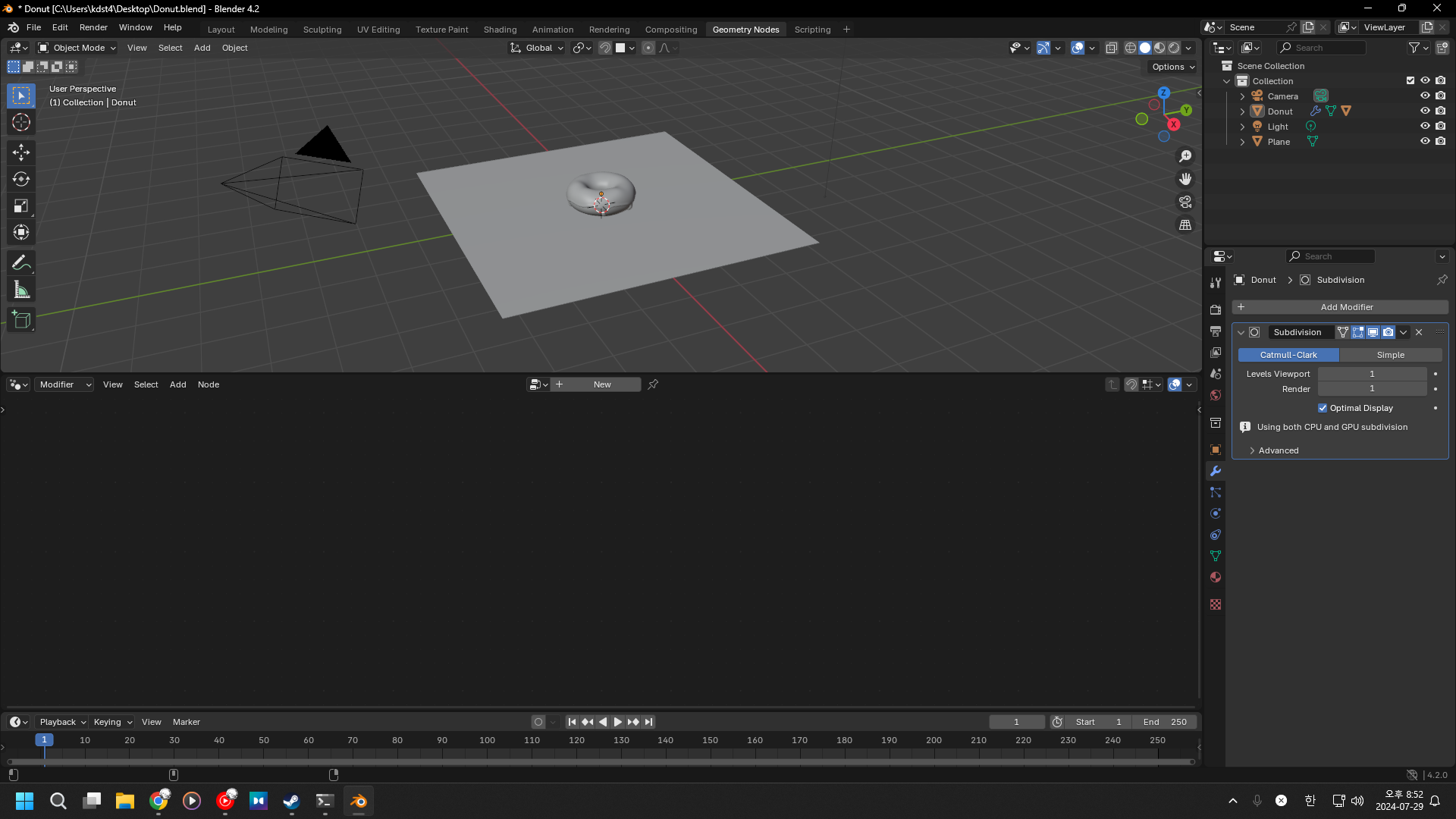Expand the Camera item in the outliner

click(x=1242, y=96)
